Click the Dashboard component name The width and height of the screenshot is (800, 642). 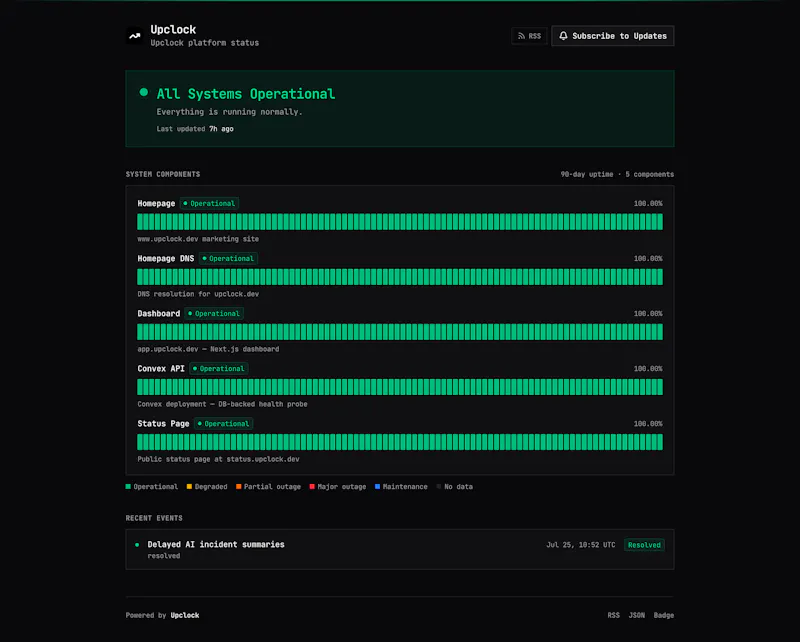159,313
